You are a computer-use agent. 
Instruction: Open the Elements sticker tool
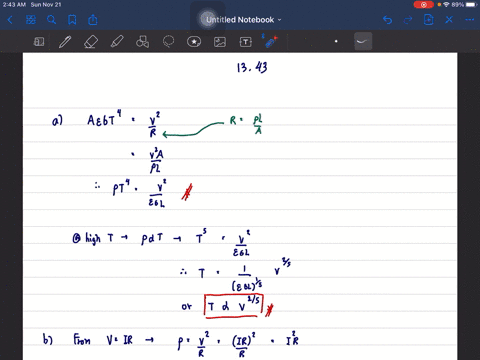click(194, 42)
